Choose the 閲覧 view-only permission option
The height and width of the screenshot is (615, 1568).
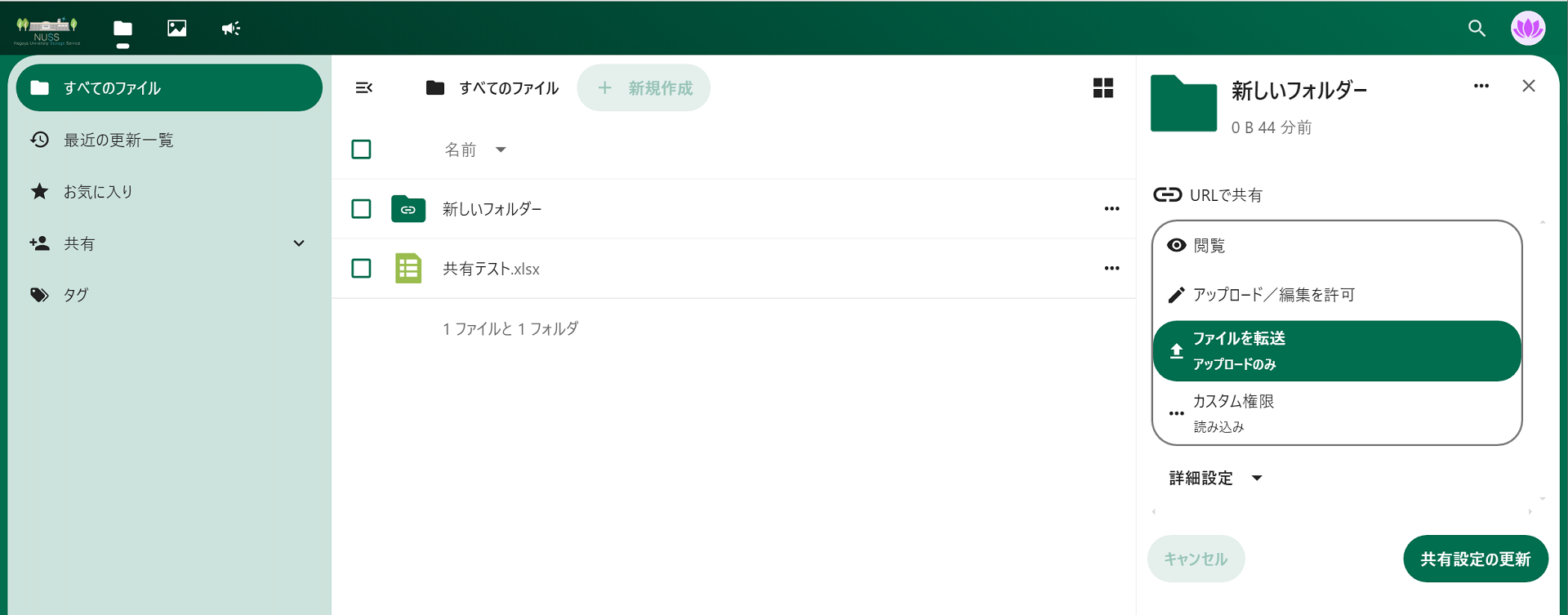pyautogui.click(x=1209, y=246)
